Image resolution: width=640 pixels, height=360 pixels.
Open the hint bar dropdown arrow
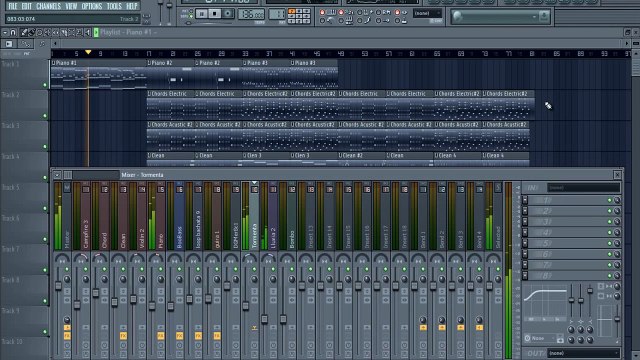pos(534,17)
